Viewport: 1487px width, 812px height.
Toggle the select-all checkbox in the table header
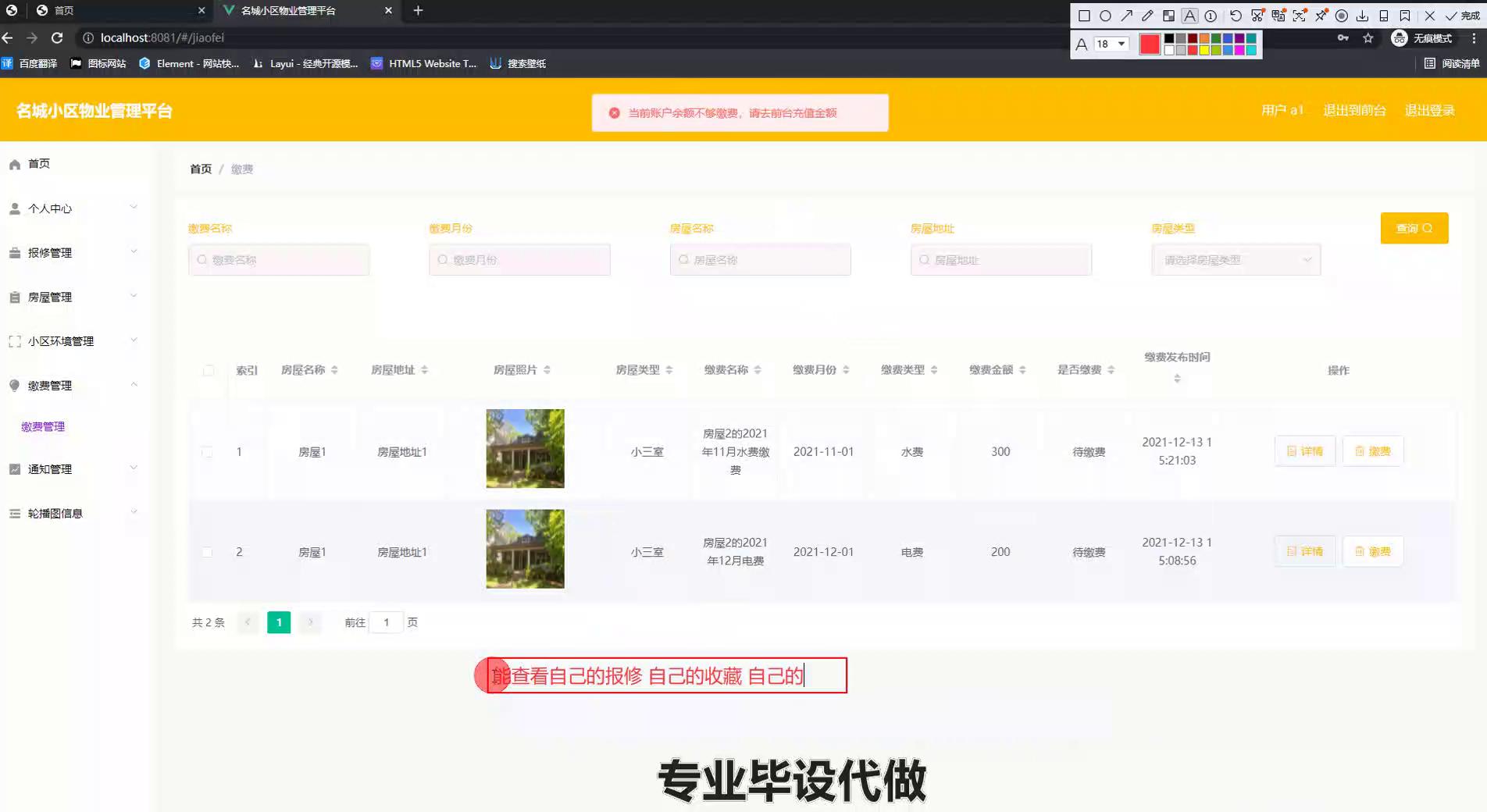tap(209, 370)
